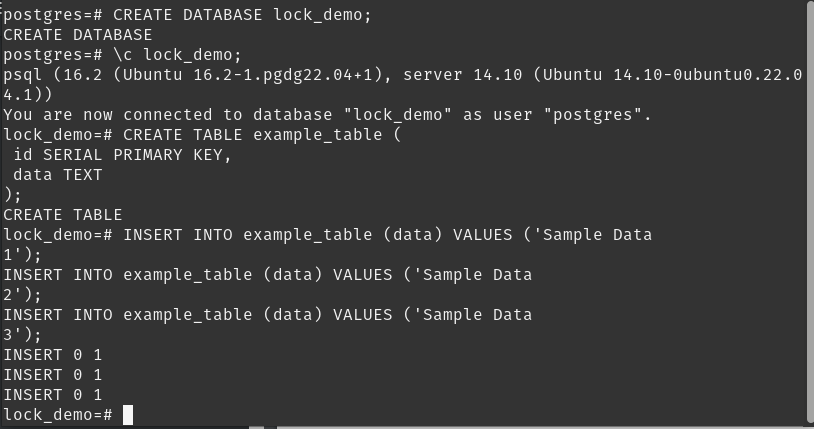The height and width of the screenshot is (429, 814).
Task: Click the cursor block after the lock_demo prompt
Action: pyautogui.click(x=128, y=415)
